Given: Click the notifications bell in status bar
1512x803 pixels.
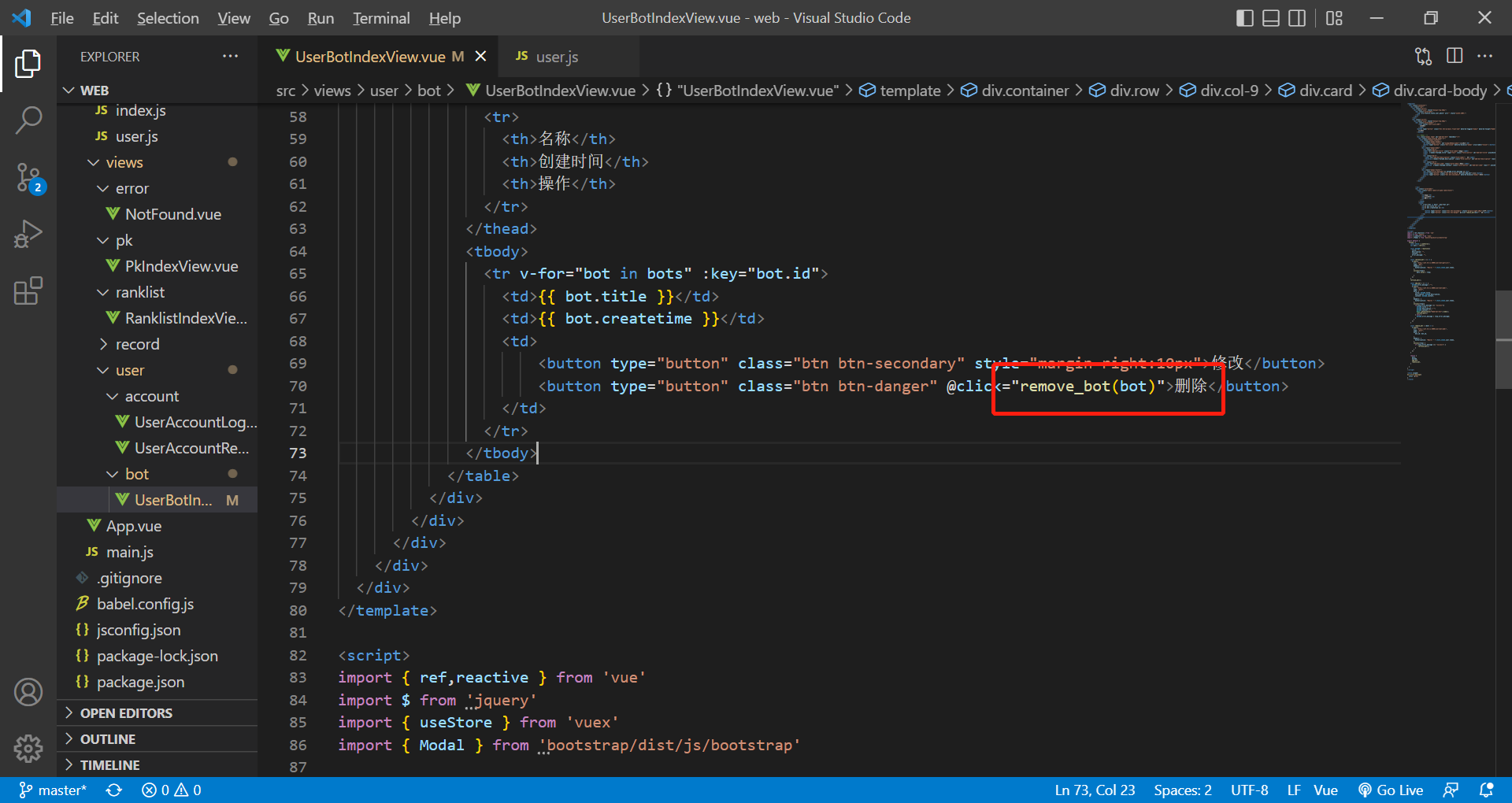Looking at the screenshot, I should click(x=1486, y=790).
